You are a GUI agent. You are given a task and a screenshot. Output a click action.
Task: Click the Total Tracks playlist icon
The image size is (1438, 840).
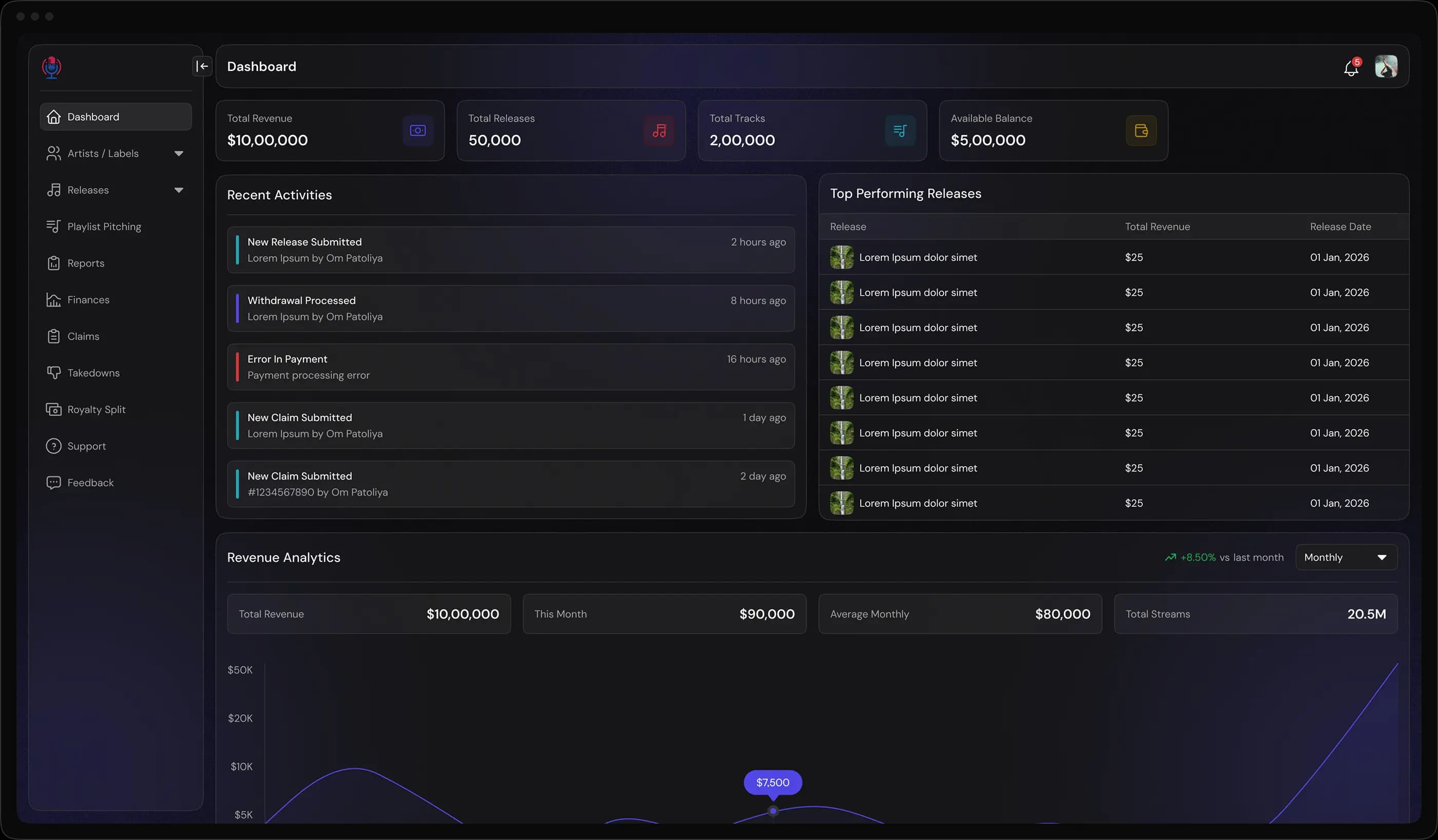click(x=900, y=131)
